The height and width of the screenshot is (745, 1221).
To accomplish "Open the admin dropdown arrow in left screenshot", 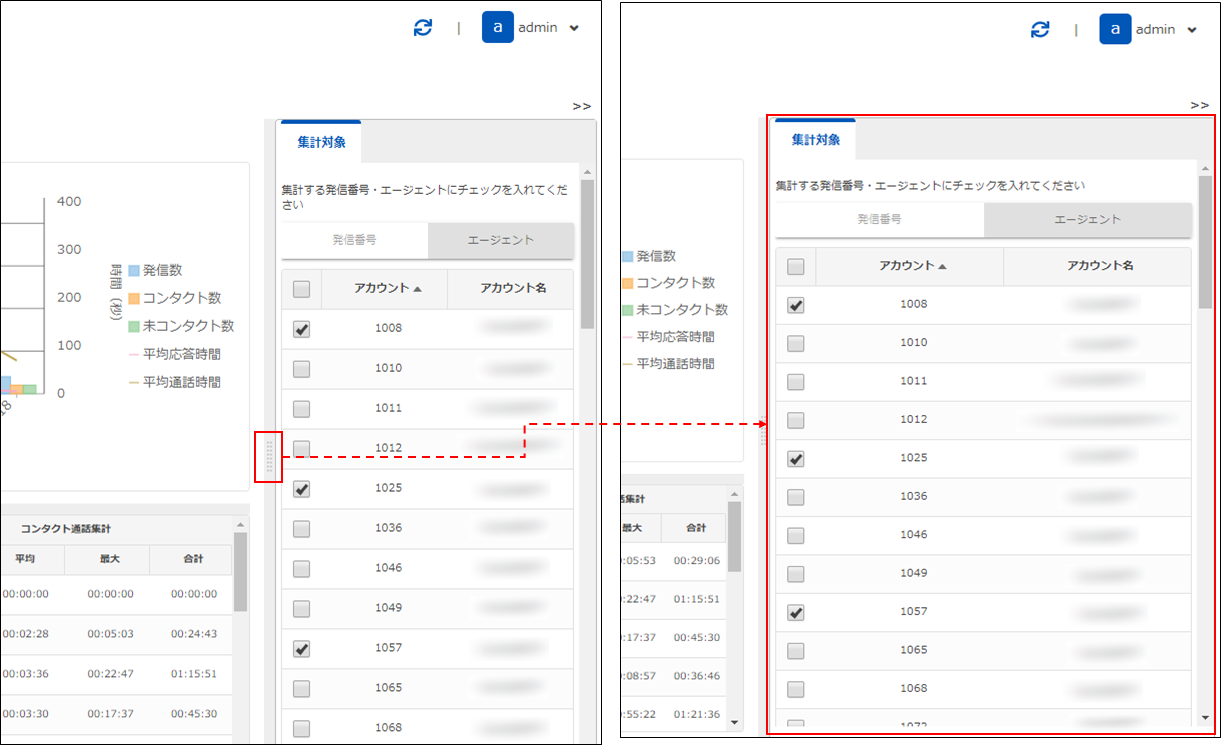I will click(x=574, y=29).
